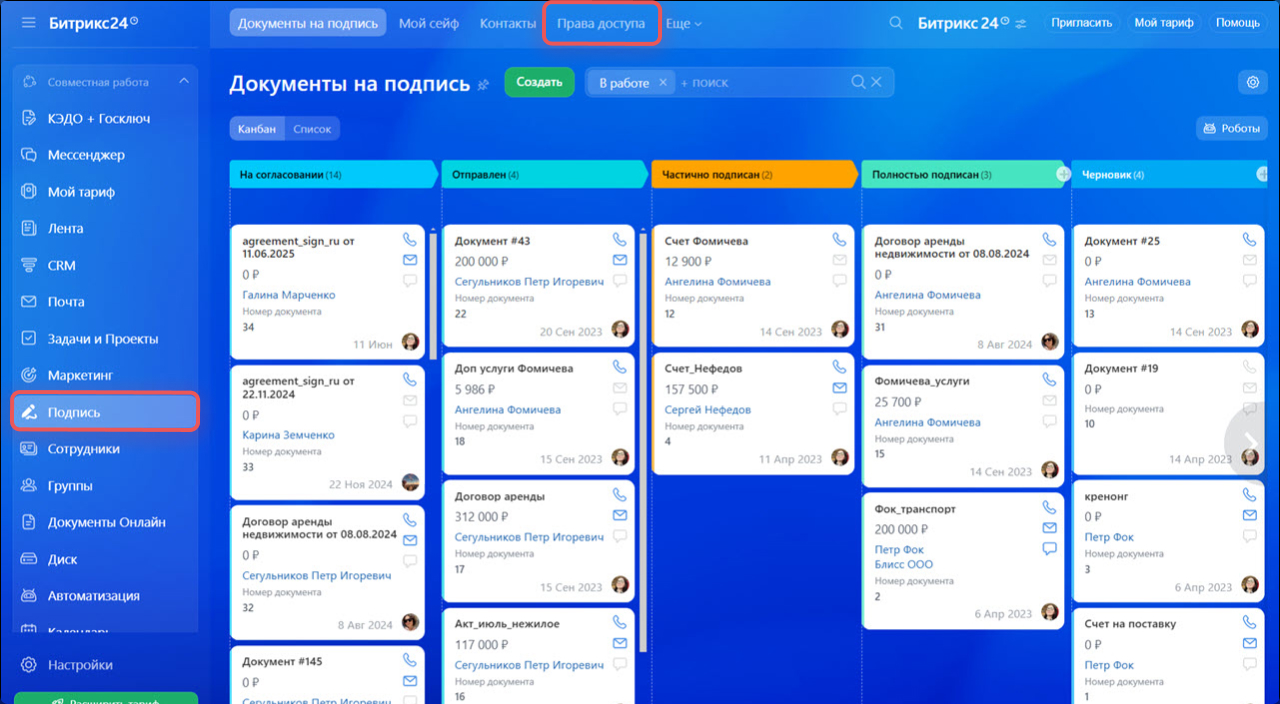Click mail icon on Договор аренды 312 000 ₽ card
Image resolution: width=1280 pixels, height=704 pixels.
pos(620,516)
